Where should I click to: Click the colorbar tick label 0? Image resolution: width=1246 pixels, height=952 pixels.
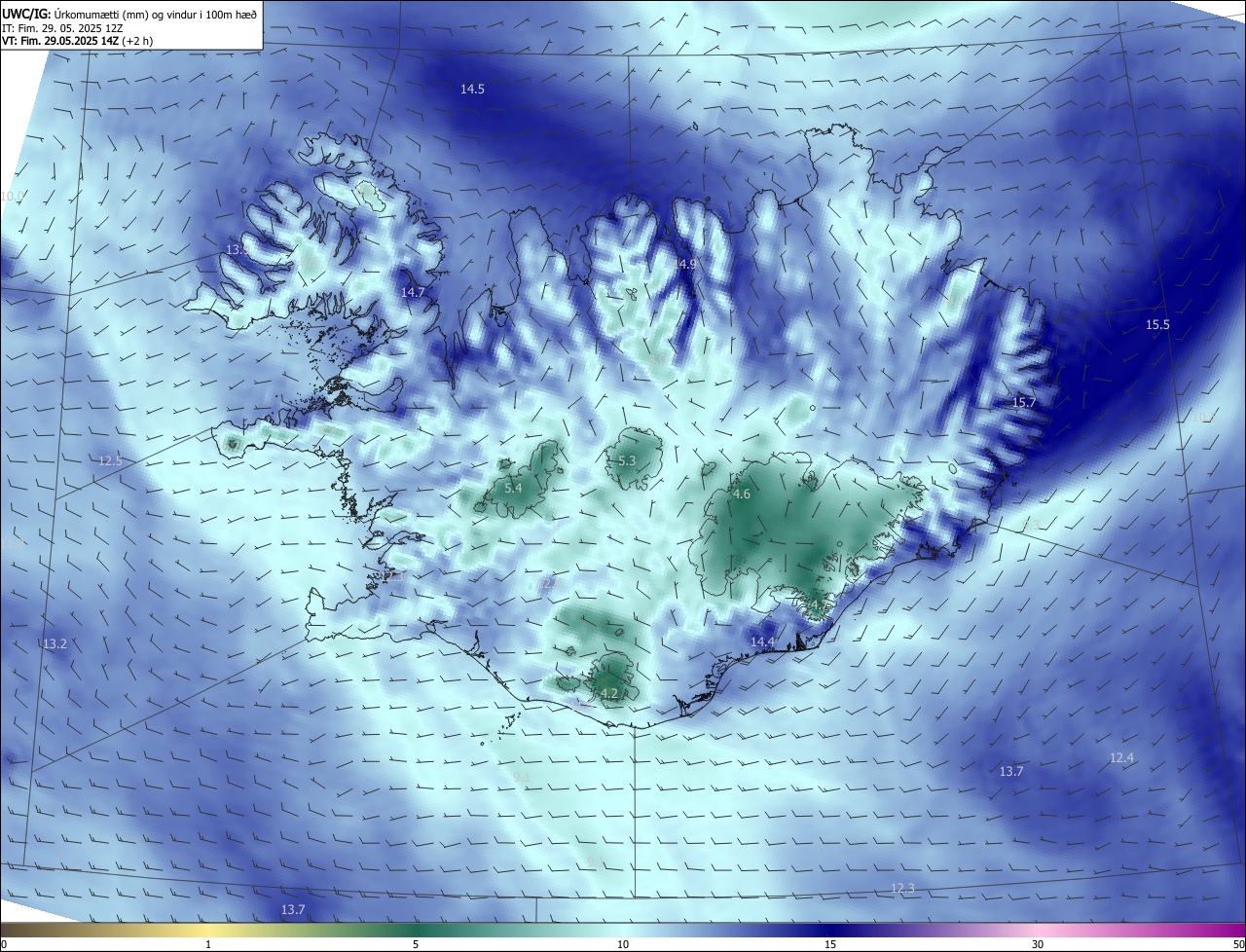[4, 944]
